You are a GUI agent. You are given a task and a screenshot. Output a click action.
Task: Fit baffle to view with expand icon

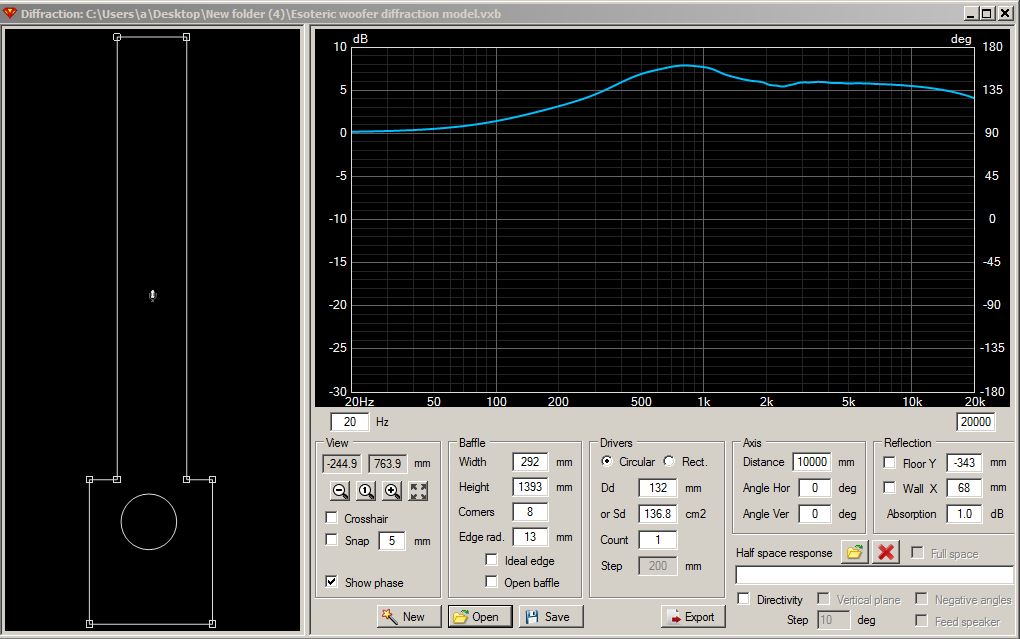[418, 491]
